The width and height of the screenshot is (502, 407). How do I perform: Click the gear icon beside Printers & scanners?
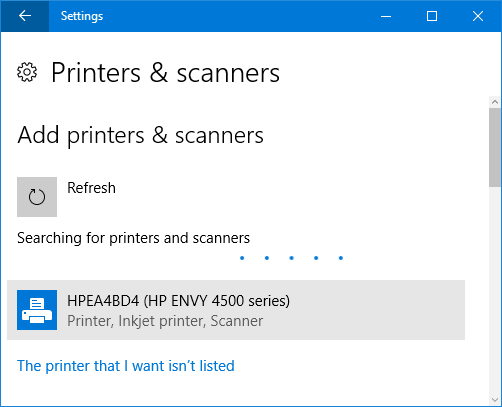click(27, 72)
